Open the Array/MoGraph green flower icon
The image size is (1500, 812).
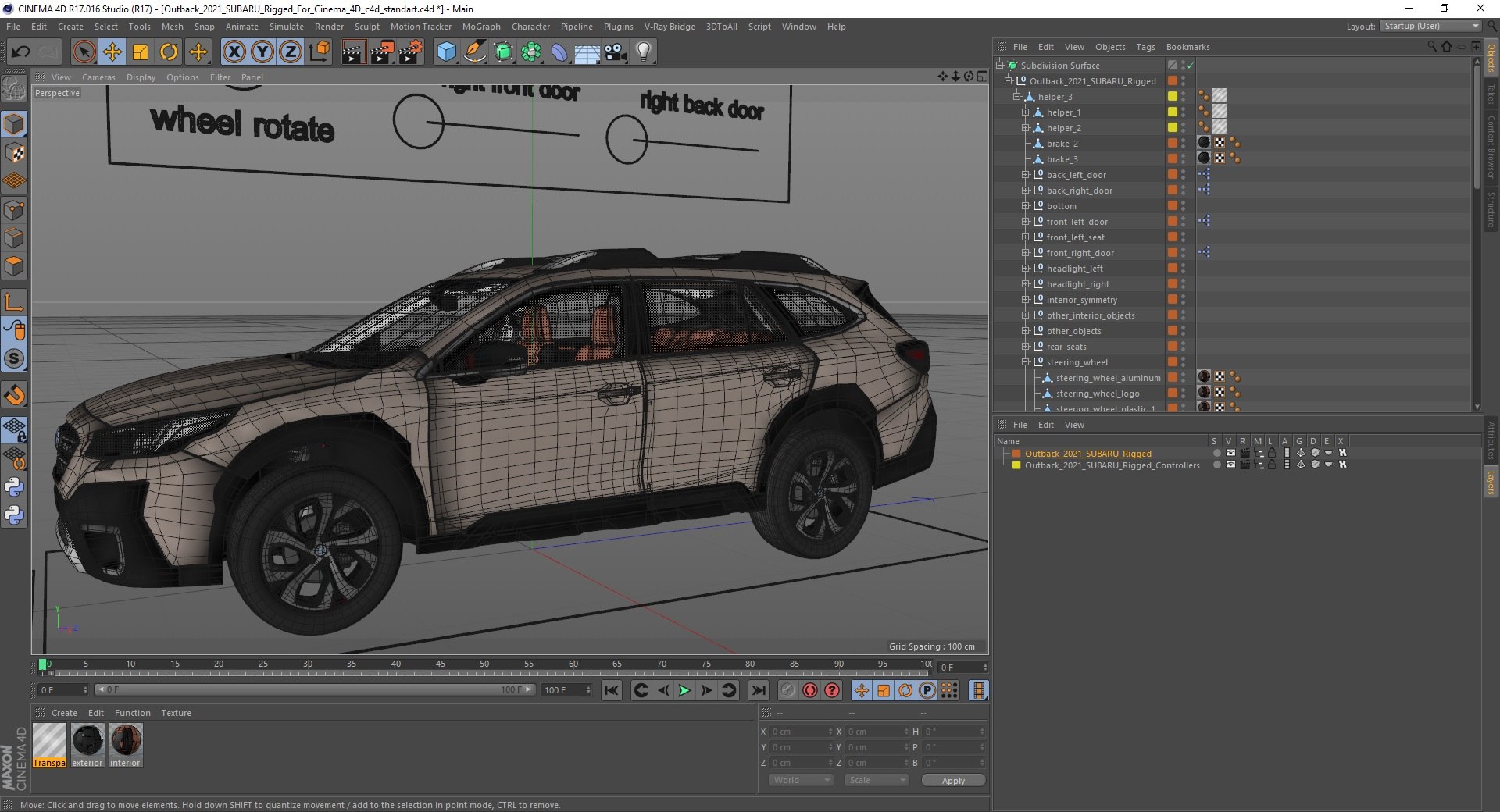pyautogui.click(x=531, y=52)
